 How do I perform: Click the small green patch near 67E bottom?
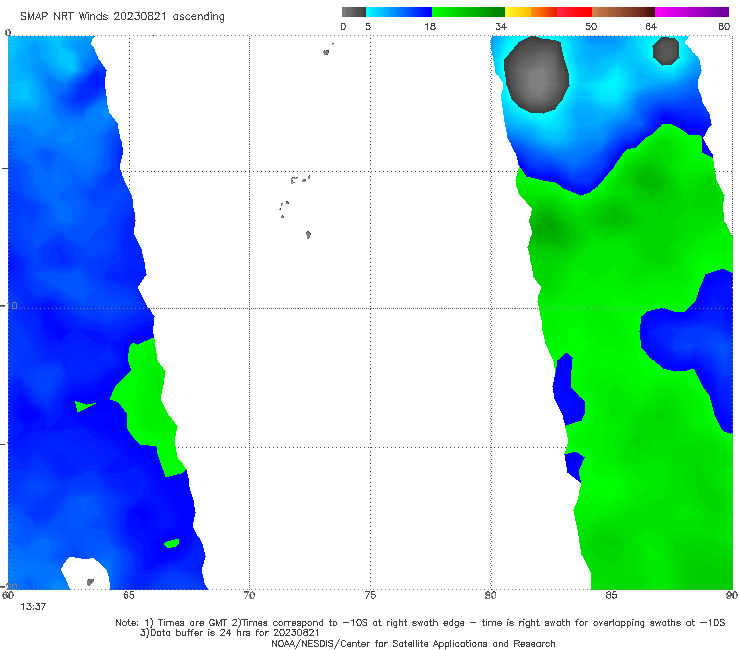172,543
